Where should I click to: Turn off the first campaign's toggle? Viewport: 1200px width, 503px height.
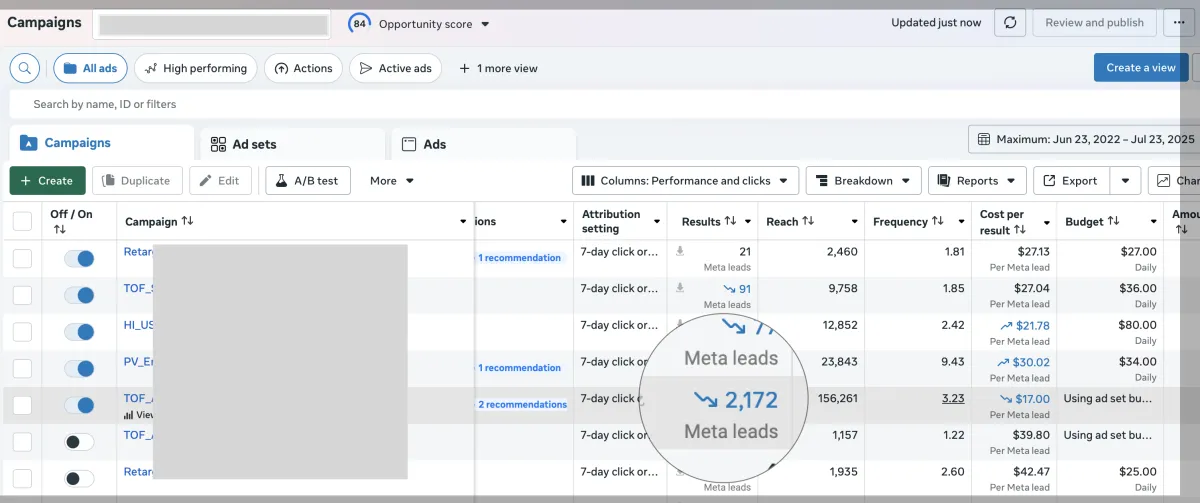(79, 259)
